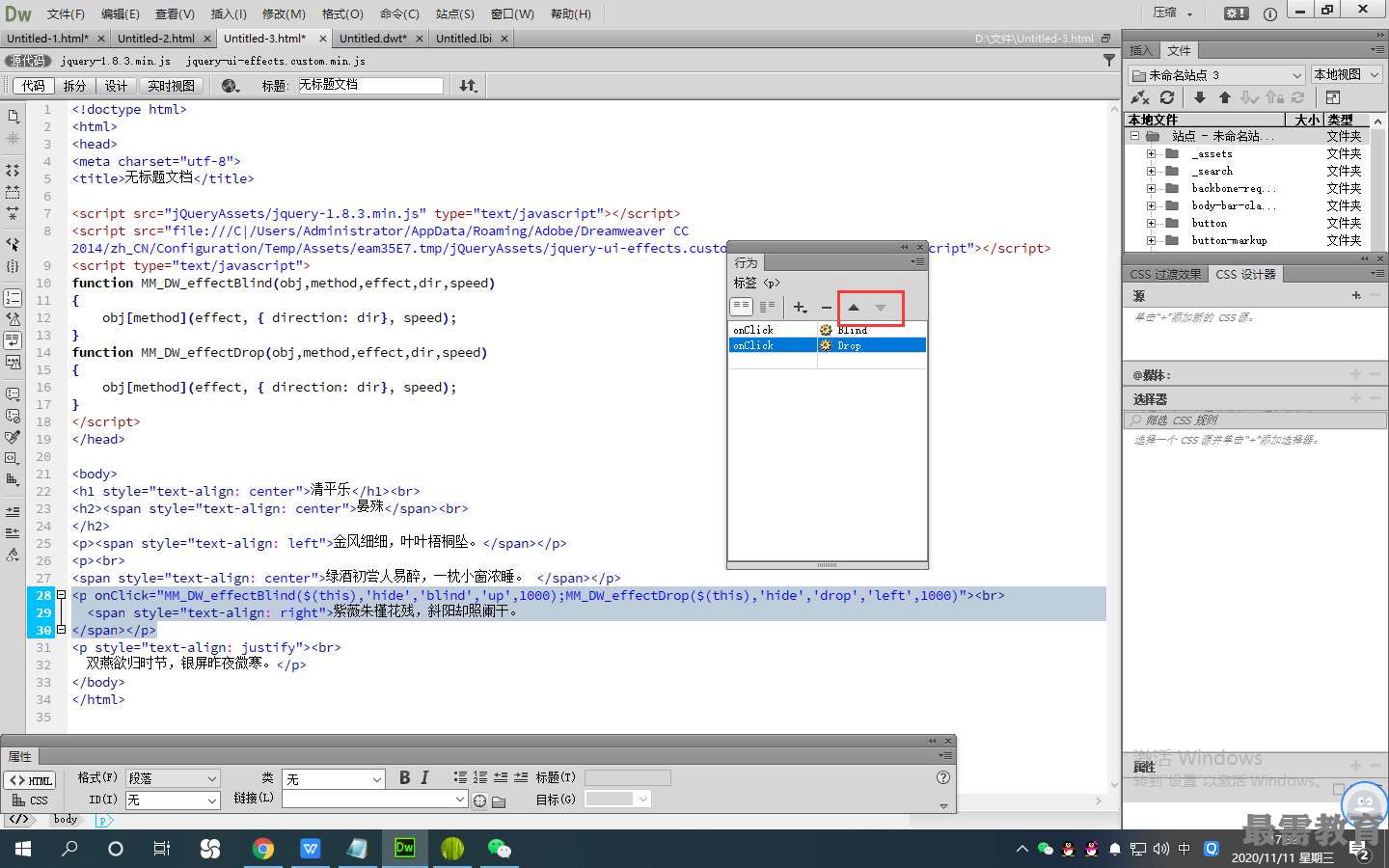Move behavior up with the up-triangle icon

[854, 308]
